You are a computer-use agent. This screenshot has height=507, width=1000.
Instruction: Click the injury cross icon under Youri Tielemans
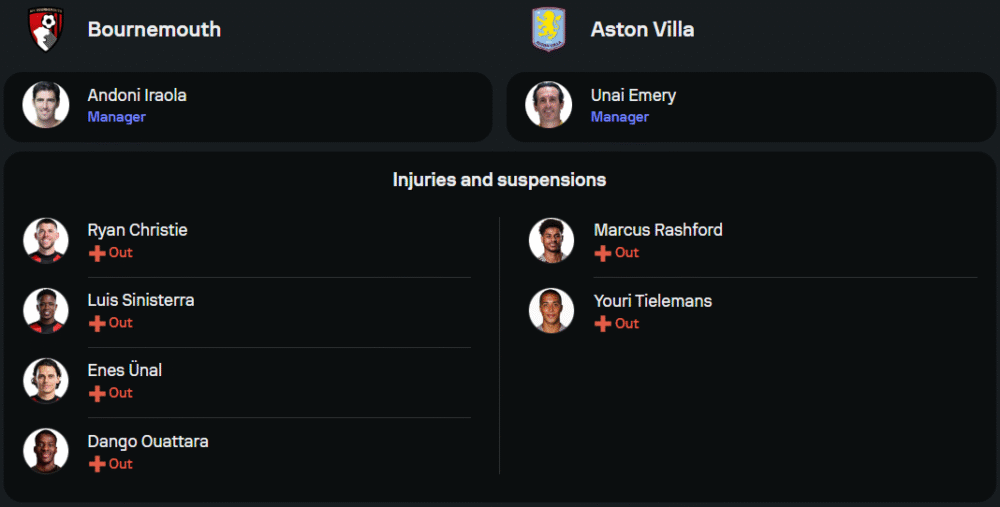point(603,324)
